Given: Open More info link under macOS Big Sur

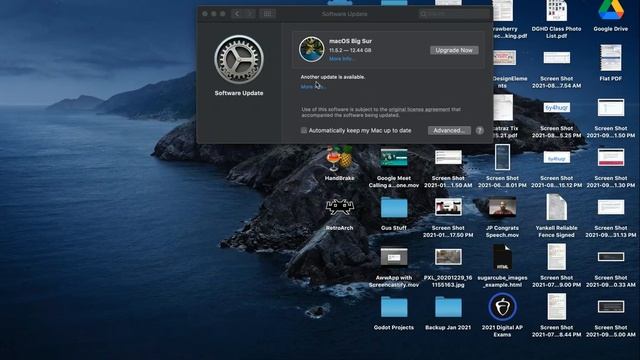Looking at the screenshot, I should tap(341, 59).
